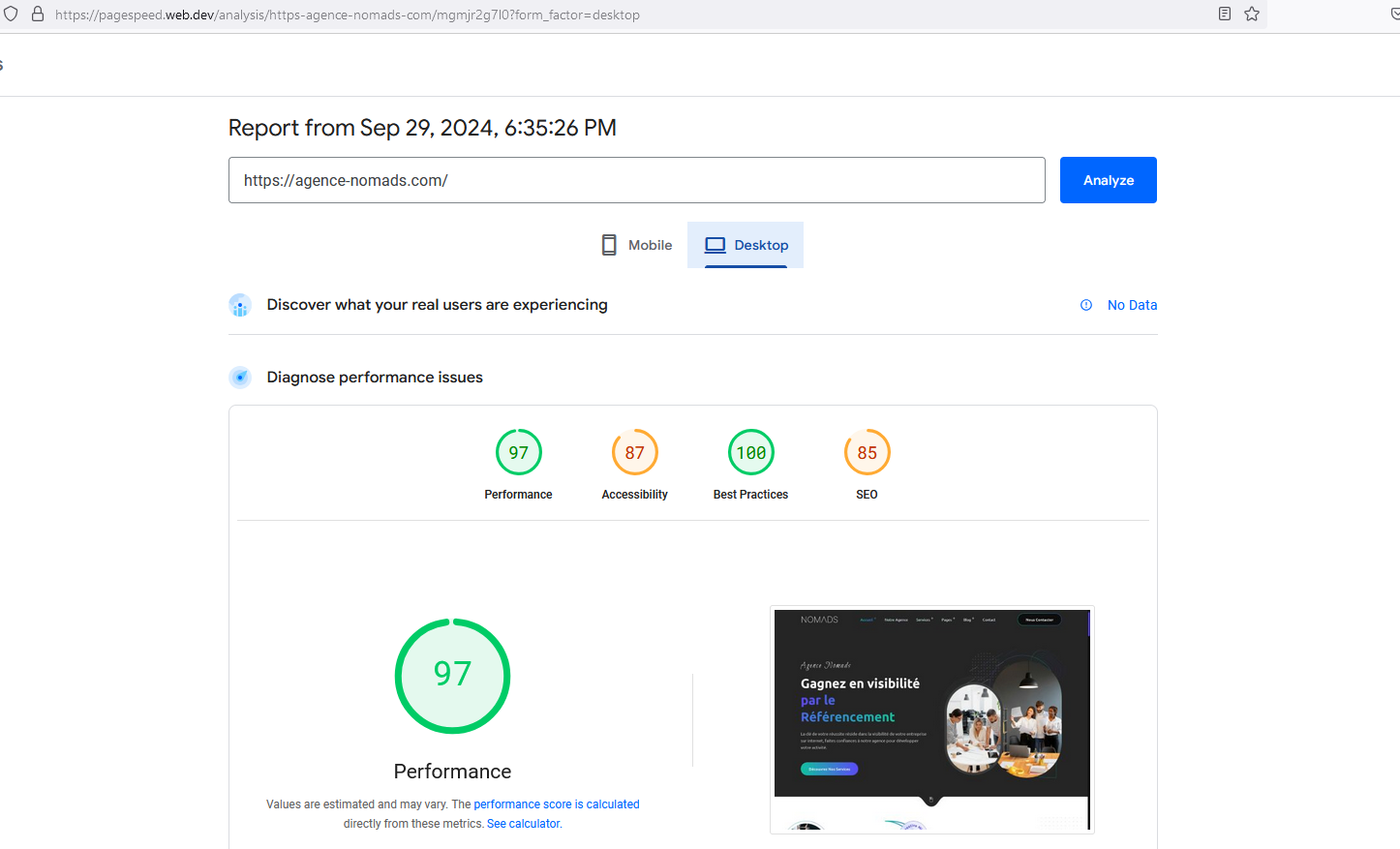Click the Diagnose performance issues heading
Viewport: 1400px width, 849px height.
(375, 378)
